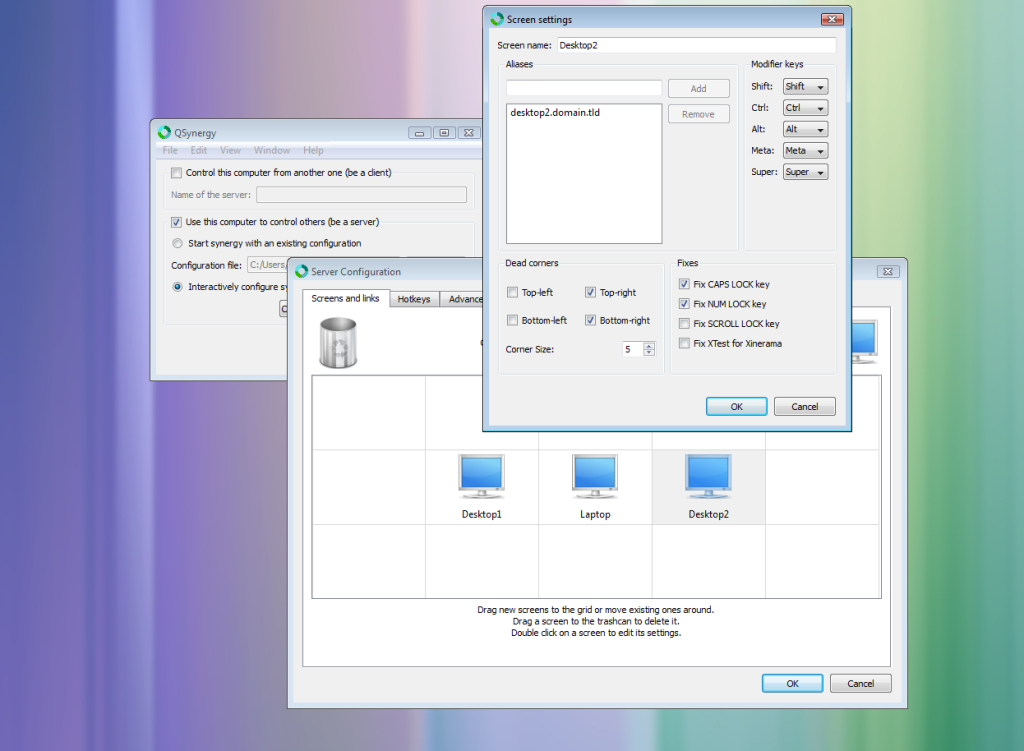Open the Window menu in QSynergy

[x=272, y=150]
